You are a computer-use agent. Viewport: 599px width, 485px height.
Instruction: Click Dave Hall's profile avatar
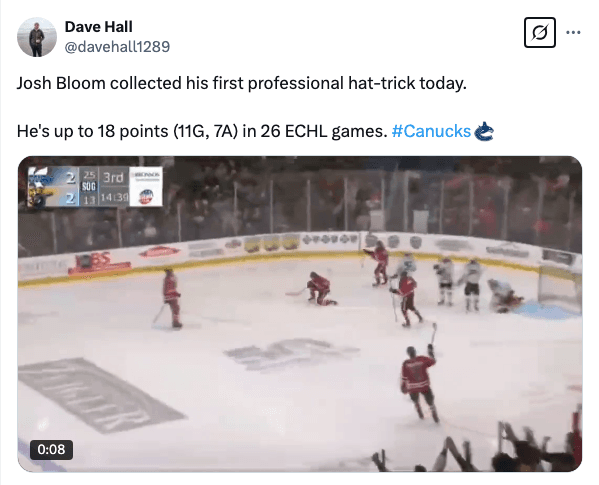click(x=37, y=37)
